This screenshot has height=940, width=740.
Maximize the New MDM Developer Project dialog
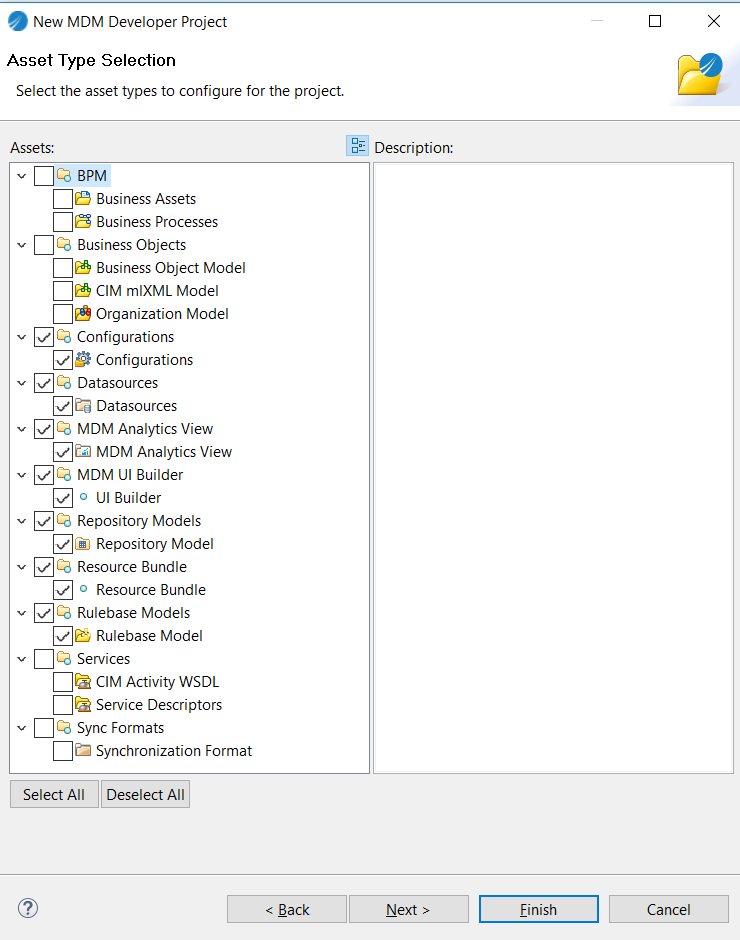click(655, 21)
